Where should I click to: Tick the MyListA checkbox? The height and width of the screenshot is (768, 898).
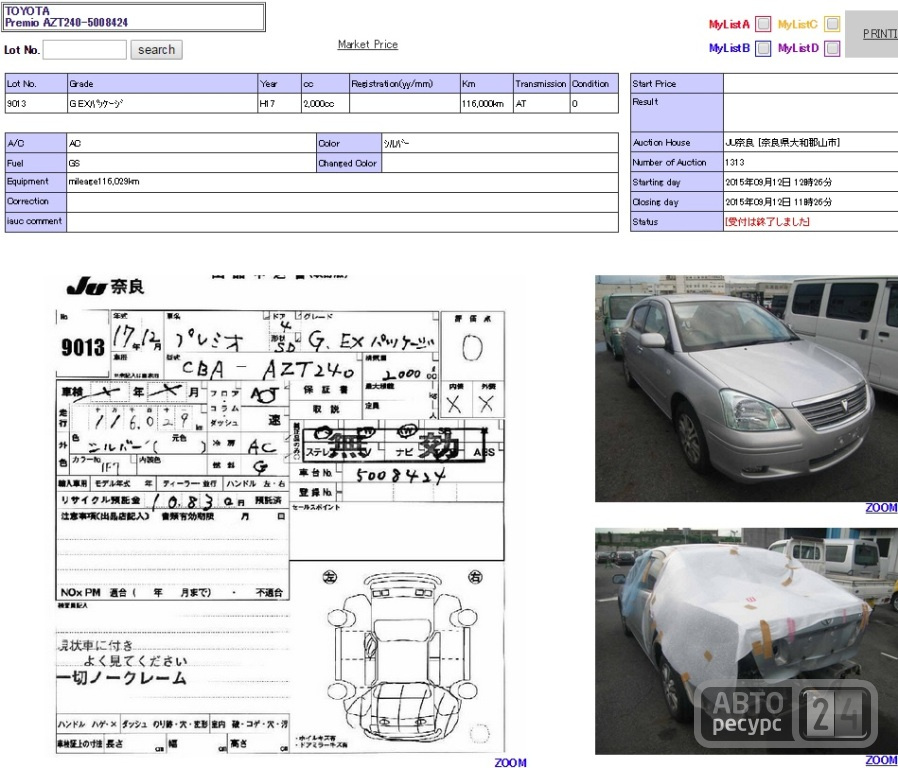coord(763,24)
